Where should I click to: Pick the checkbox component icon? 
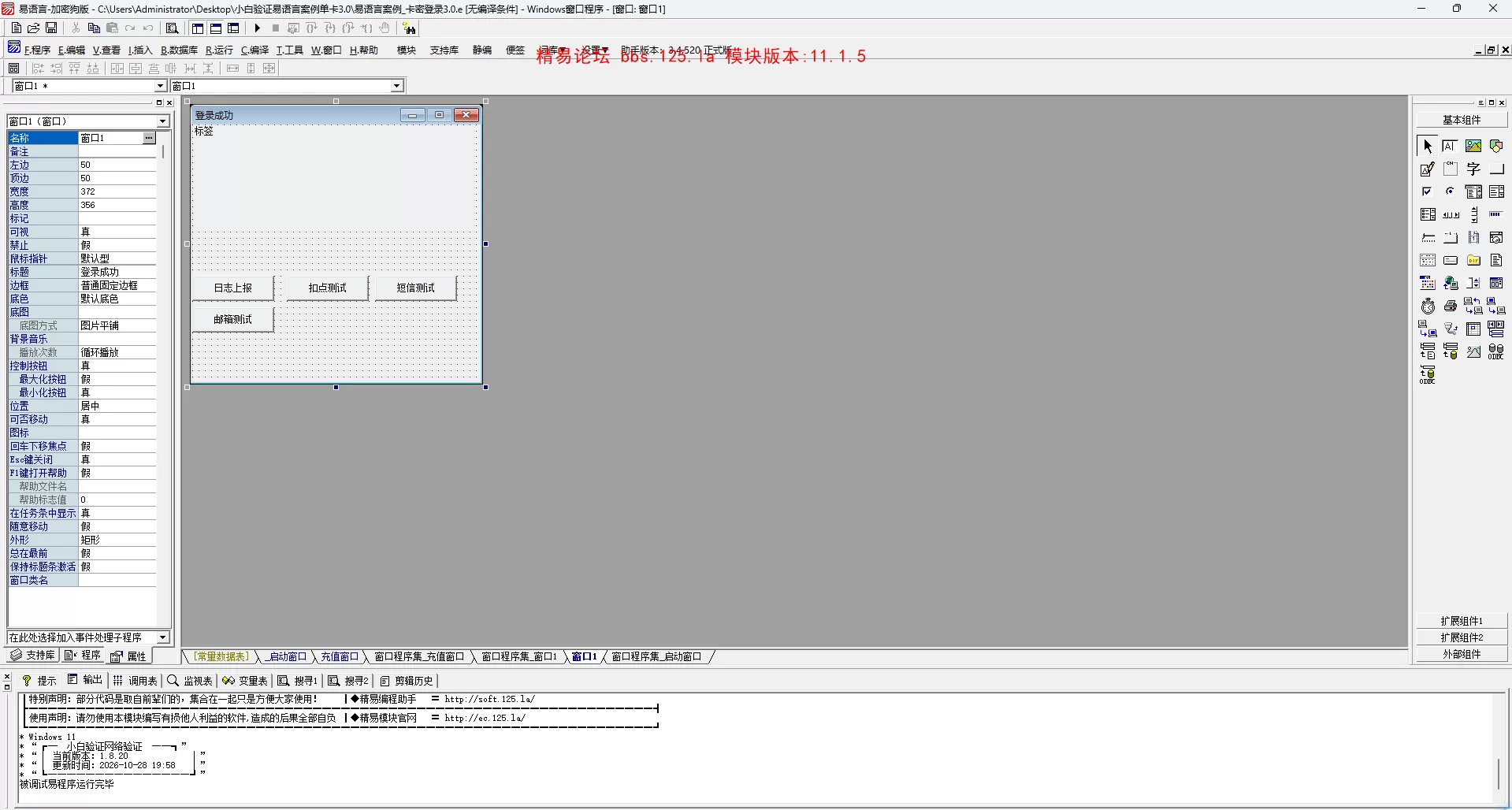pos(1428,191)
